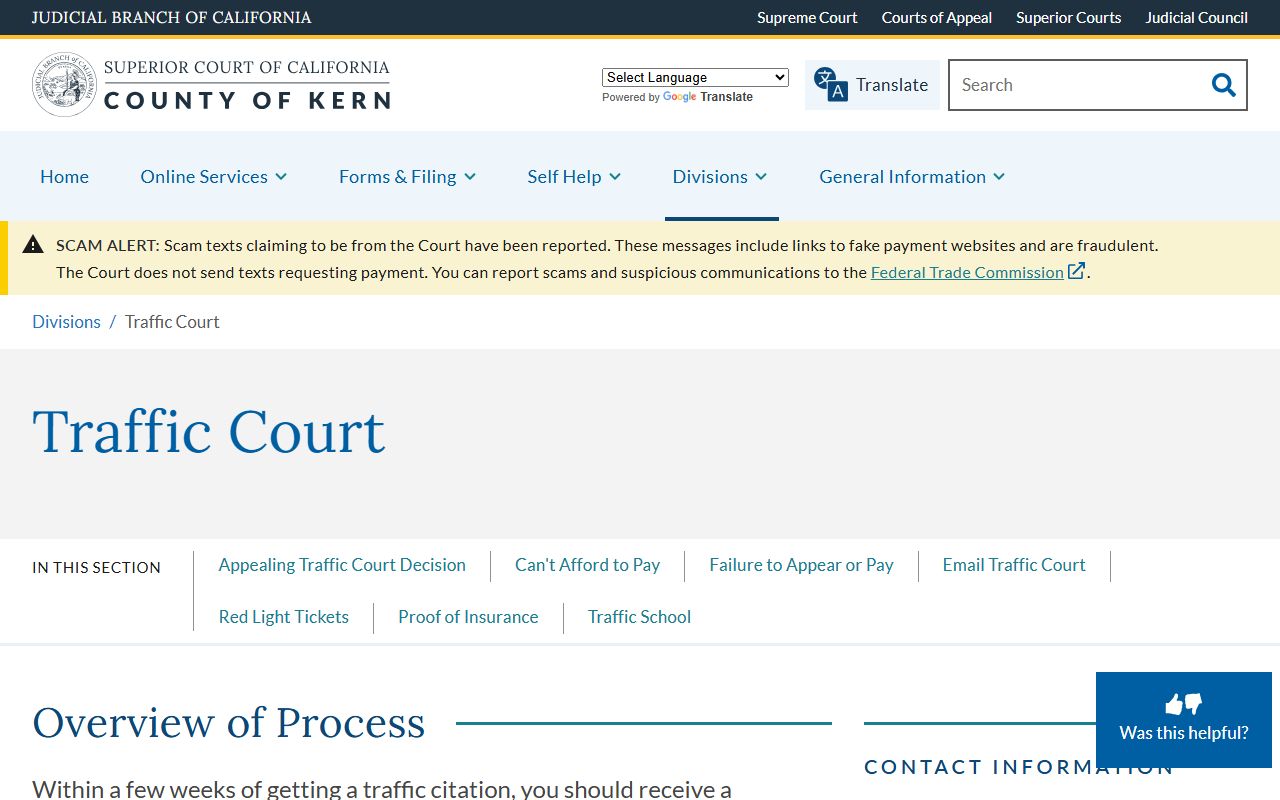Click the large Traffic Court page title
1280x800 pixels.
[209, 432]
